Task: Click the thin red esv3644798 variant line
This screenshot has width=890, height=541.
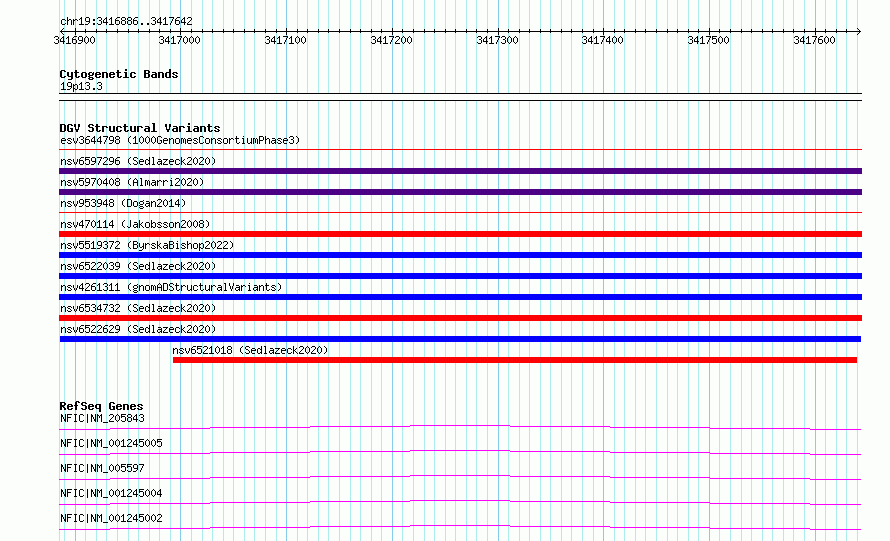Action: (x=460, y=150)
